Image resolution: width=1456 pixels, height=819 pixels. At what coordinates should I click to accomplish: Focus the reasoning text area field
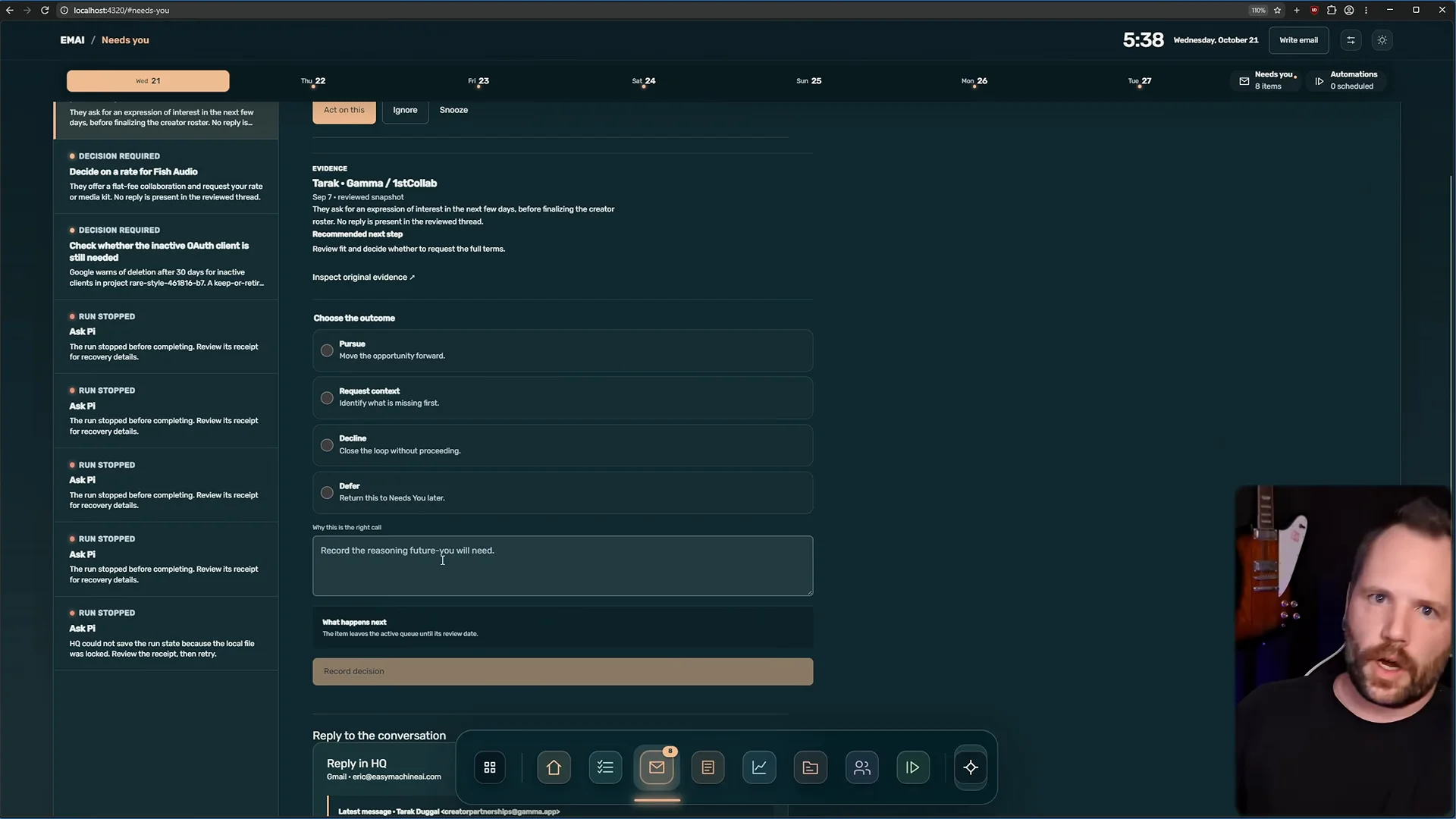pyautogui.click(x=563, y=566)
